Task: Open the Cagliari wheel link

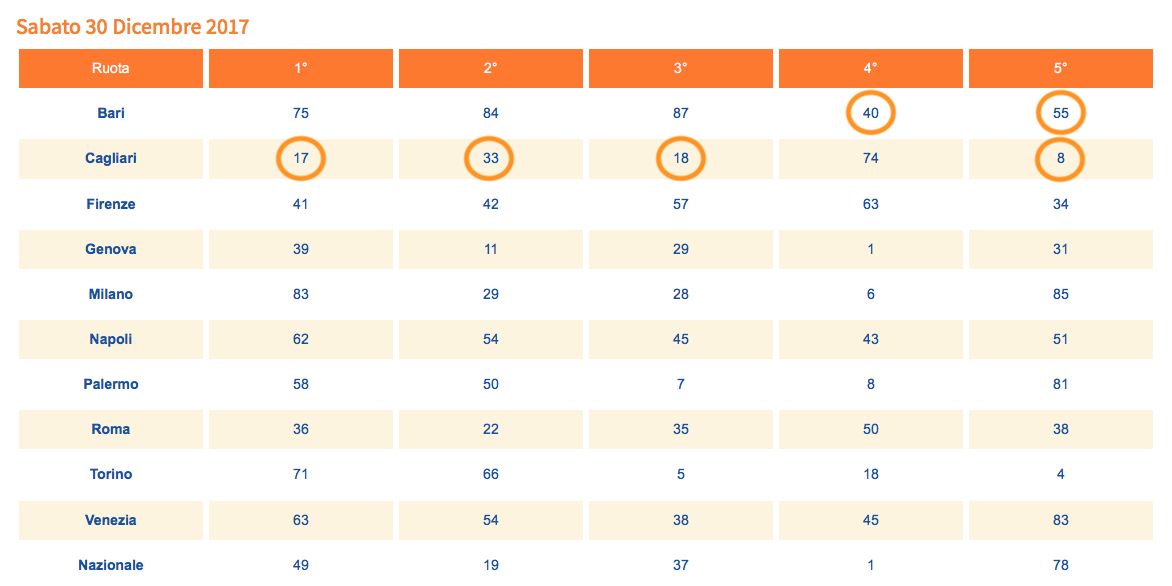Action: point(111,159)
